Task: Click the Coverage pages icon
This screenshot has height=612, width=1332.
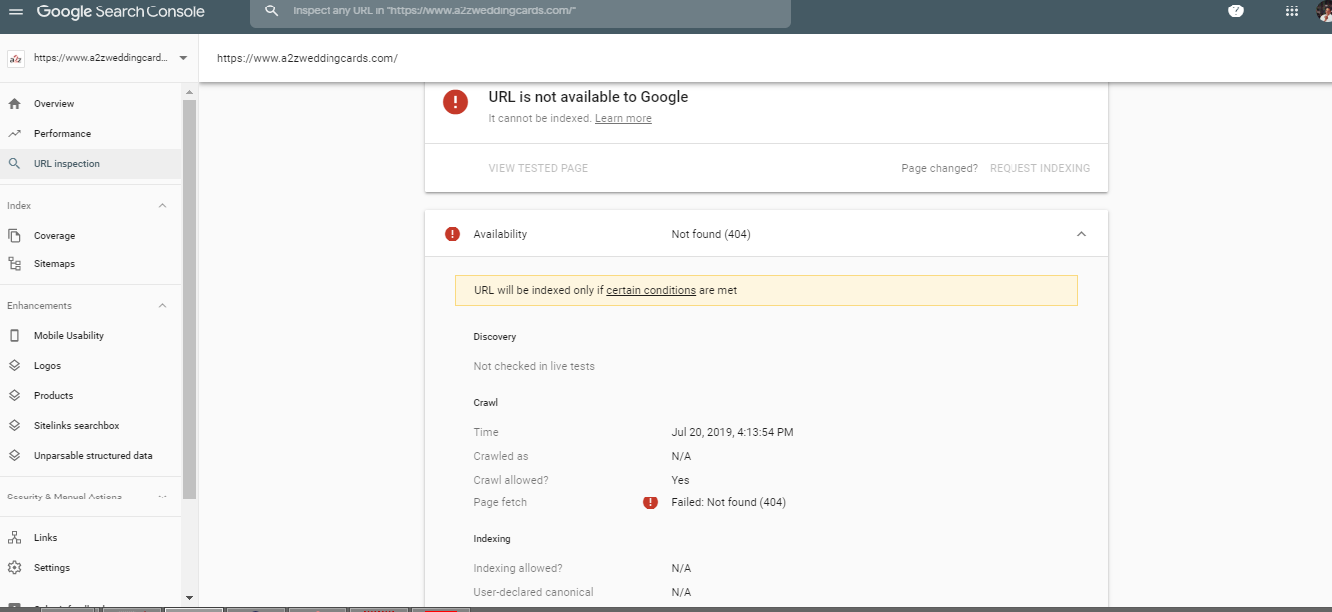Action: [x=14, y=236]
